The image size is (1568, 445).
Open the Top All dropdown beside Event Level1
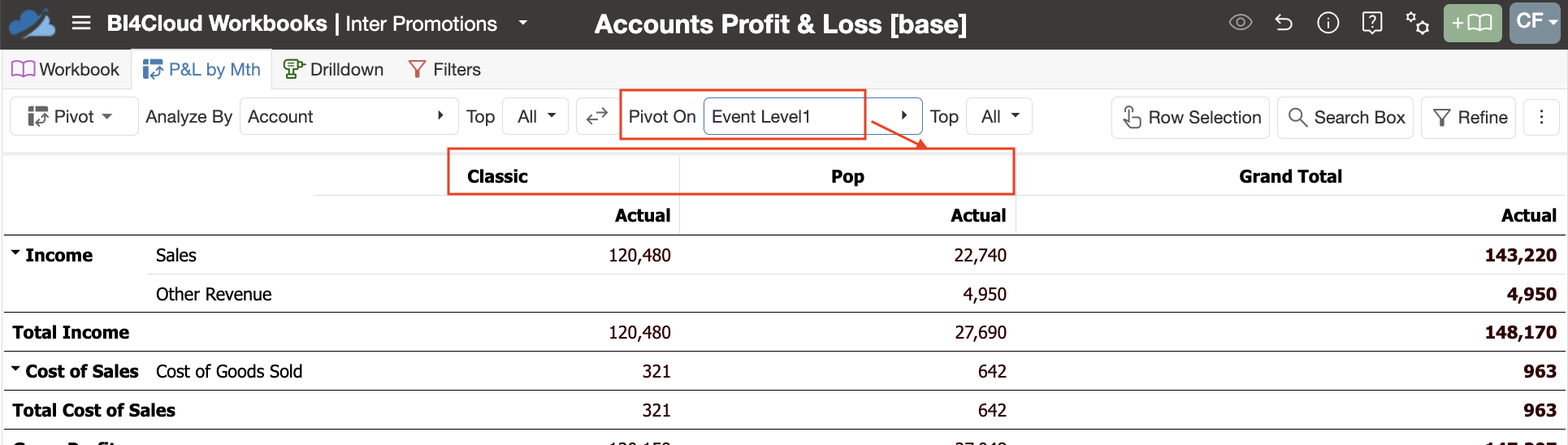pyautogui.click(x=999, y=117)
